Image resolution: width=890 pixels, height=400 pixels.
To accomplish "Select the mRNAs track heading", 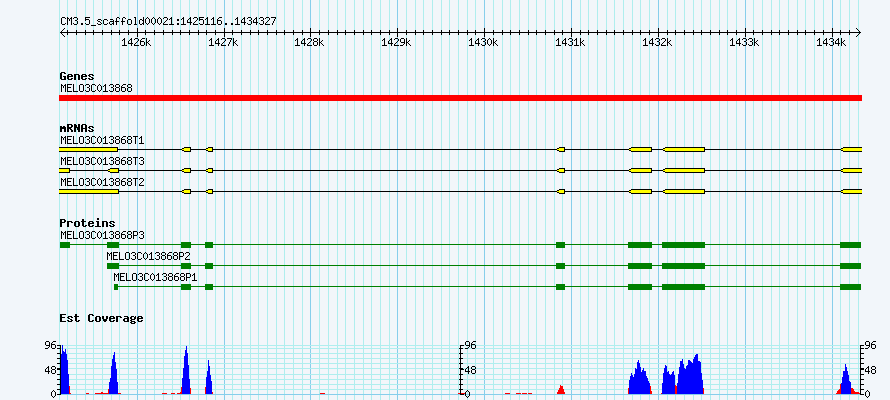I will 77,128.
